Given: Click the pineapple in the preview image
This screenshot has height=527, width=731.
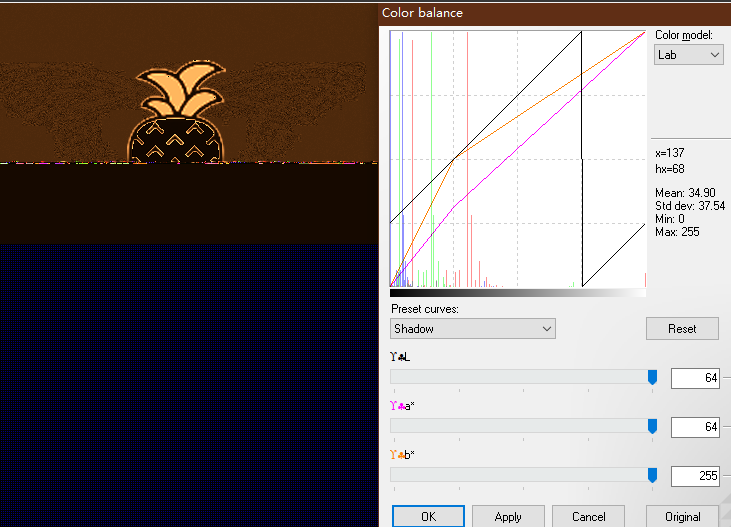Looking at the screenshot, I should point(178,112).
